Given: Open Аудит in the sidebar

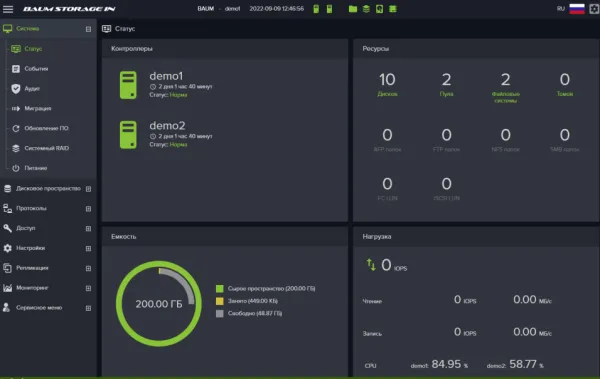Looking at the screenshot, I should 32,89.
